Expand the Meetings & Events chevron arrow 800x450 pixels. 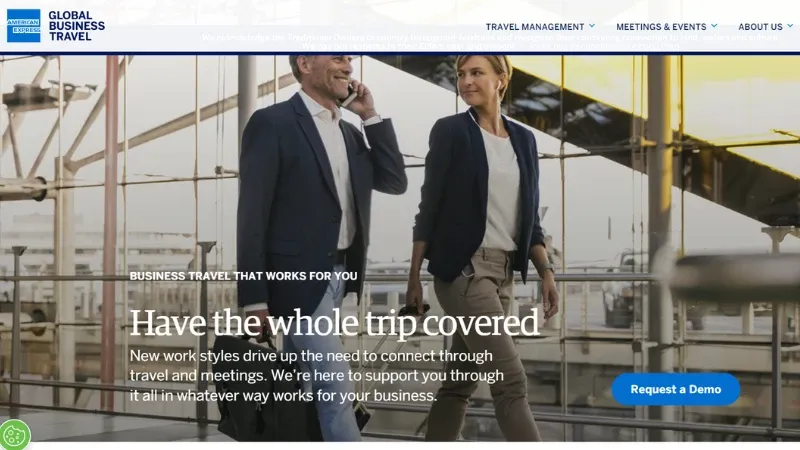click(x=714, y=26)
